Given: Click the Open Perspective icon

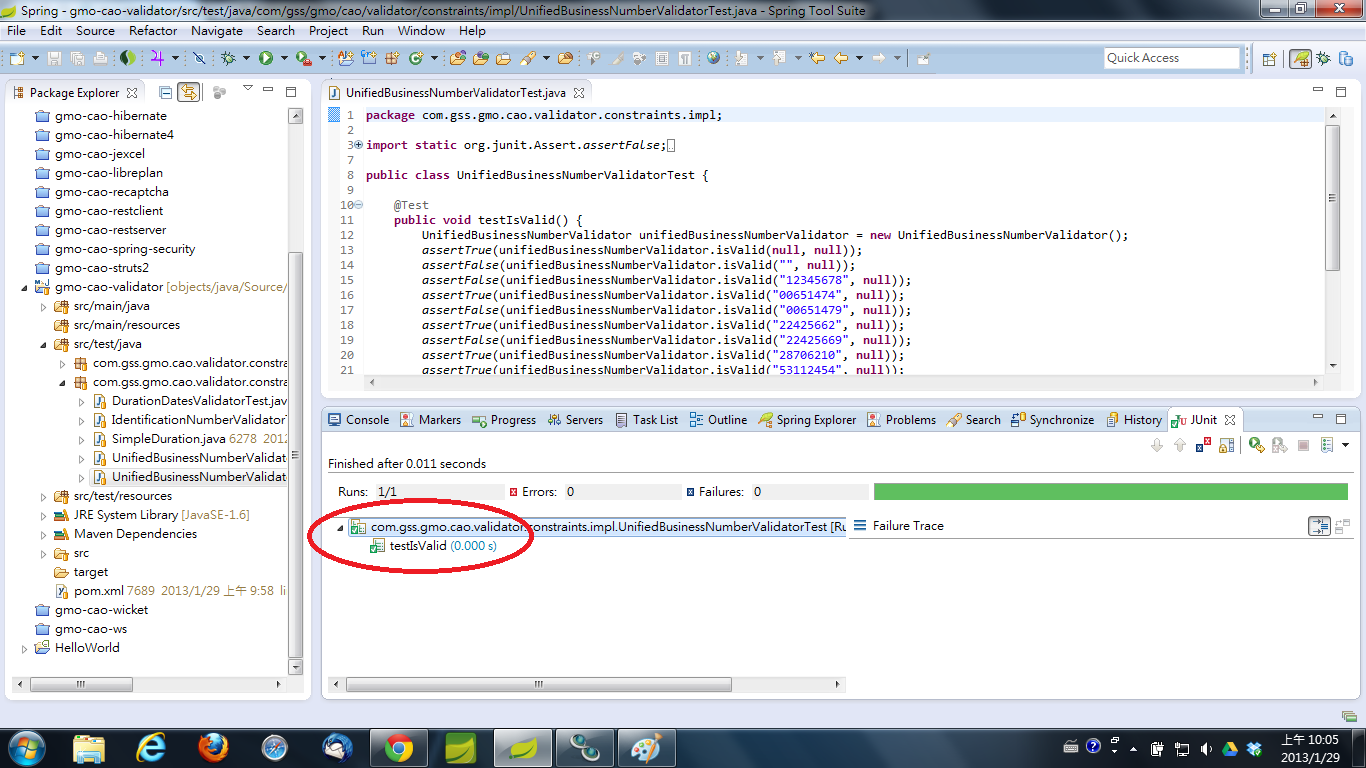Looking at the screenshot, I should (x=1269, y=58).
